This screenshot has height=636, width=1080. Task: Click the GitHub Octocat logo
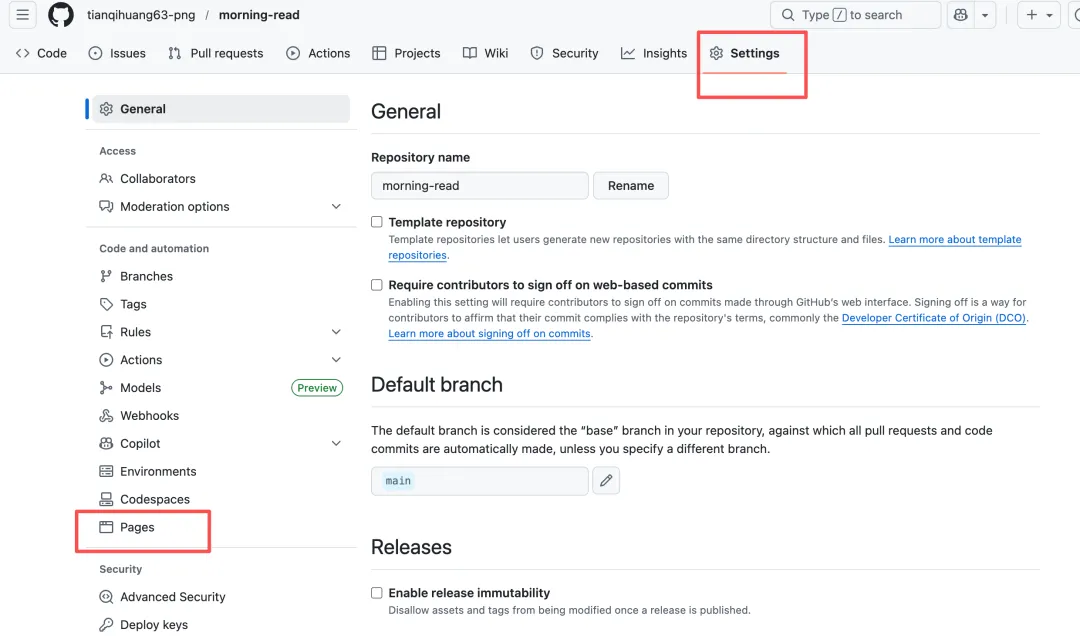coord(61,15)
